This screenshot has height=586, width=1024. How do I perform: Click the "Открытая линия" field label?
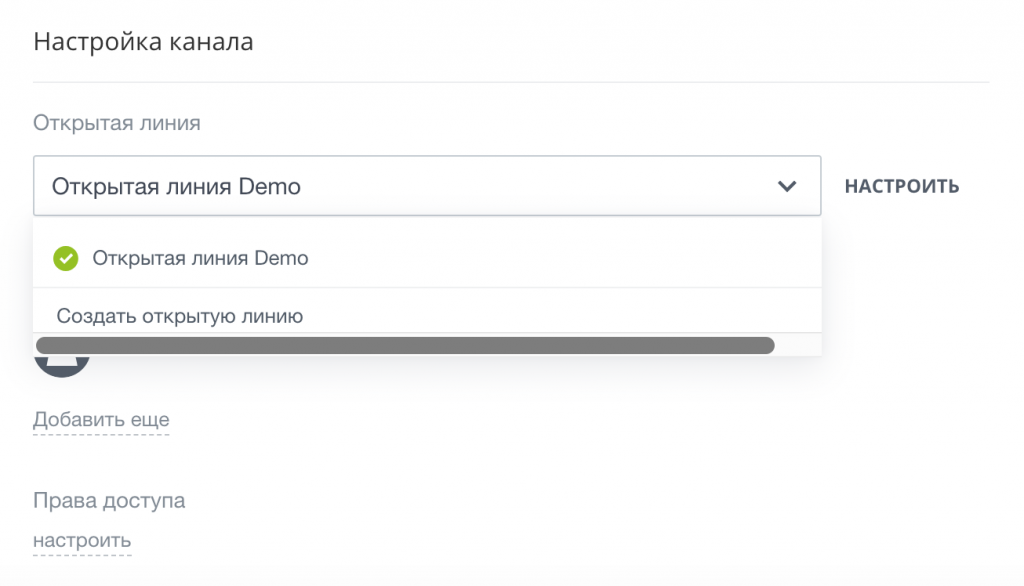point(117,123)
